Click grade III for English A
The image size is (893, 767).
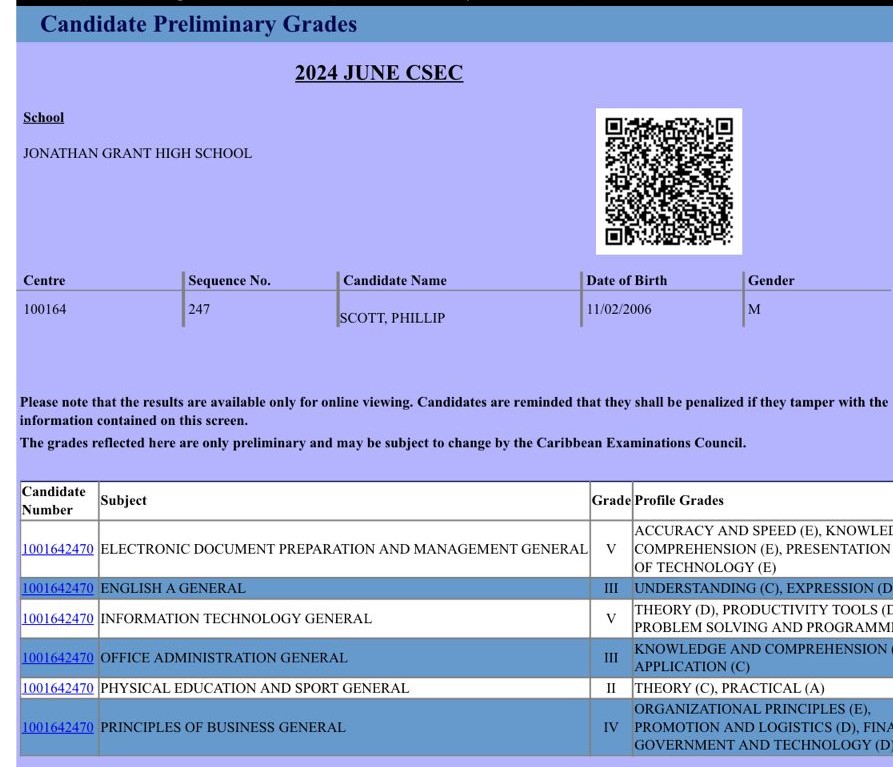(611, 588)
